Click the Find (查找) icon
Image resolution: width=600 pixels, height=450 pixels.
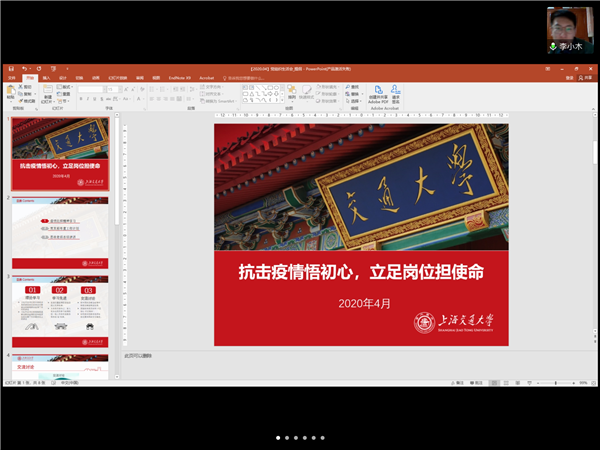(x=349, y=87)
